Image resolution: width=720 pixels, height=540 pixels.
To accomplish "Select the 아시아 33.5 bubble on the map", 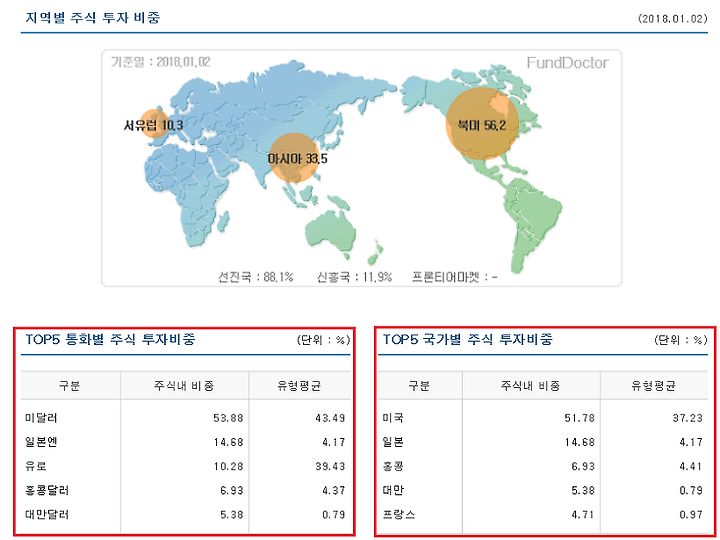I will click(294, 158).
